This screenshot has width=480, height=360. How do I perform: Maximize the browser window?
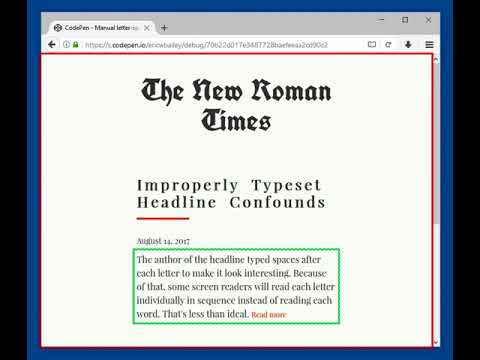pyautogui.click(x=405, y=20)
